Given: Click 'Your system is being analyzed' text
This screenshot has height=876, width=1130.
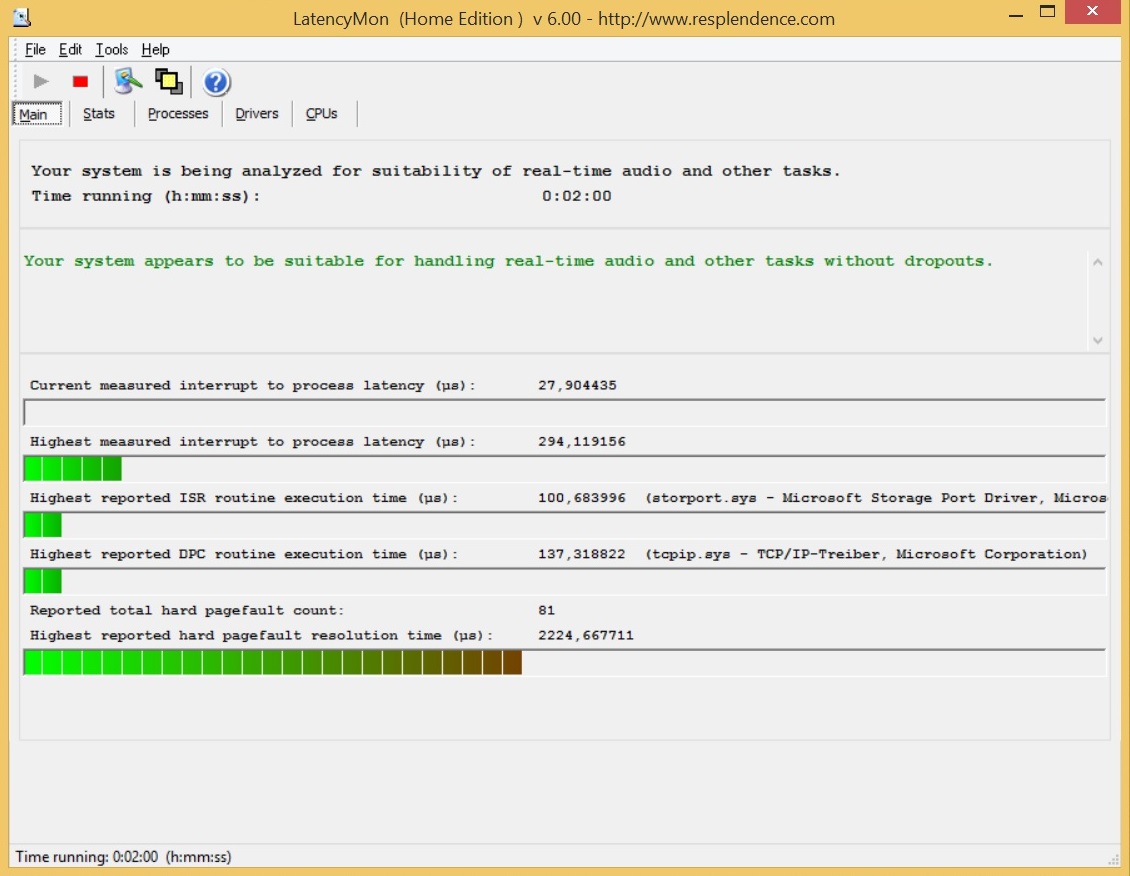Looking at the screenshot, I should click(435, 171).
